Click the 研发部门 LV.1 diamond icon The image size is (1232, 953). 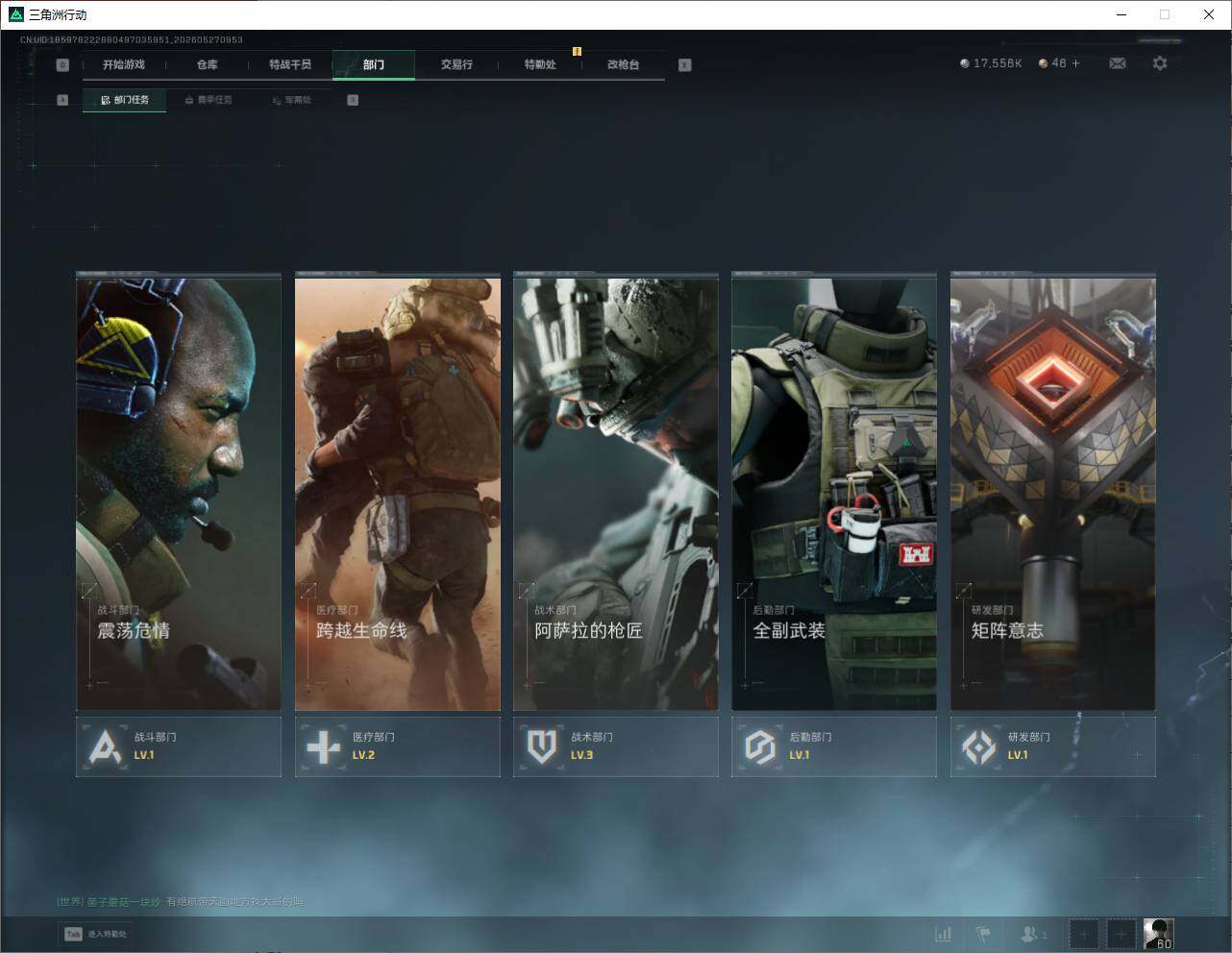[x=979, y=746]
